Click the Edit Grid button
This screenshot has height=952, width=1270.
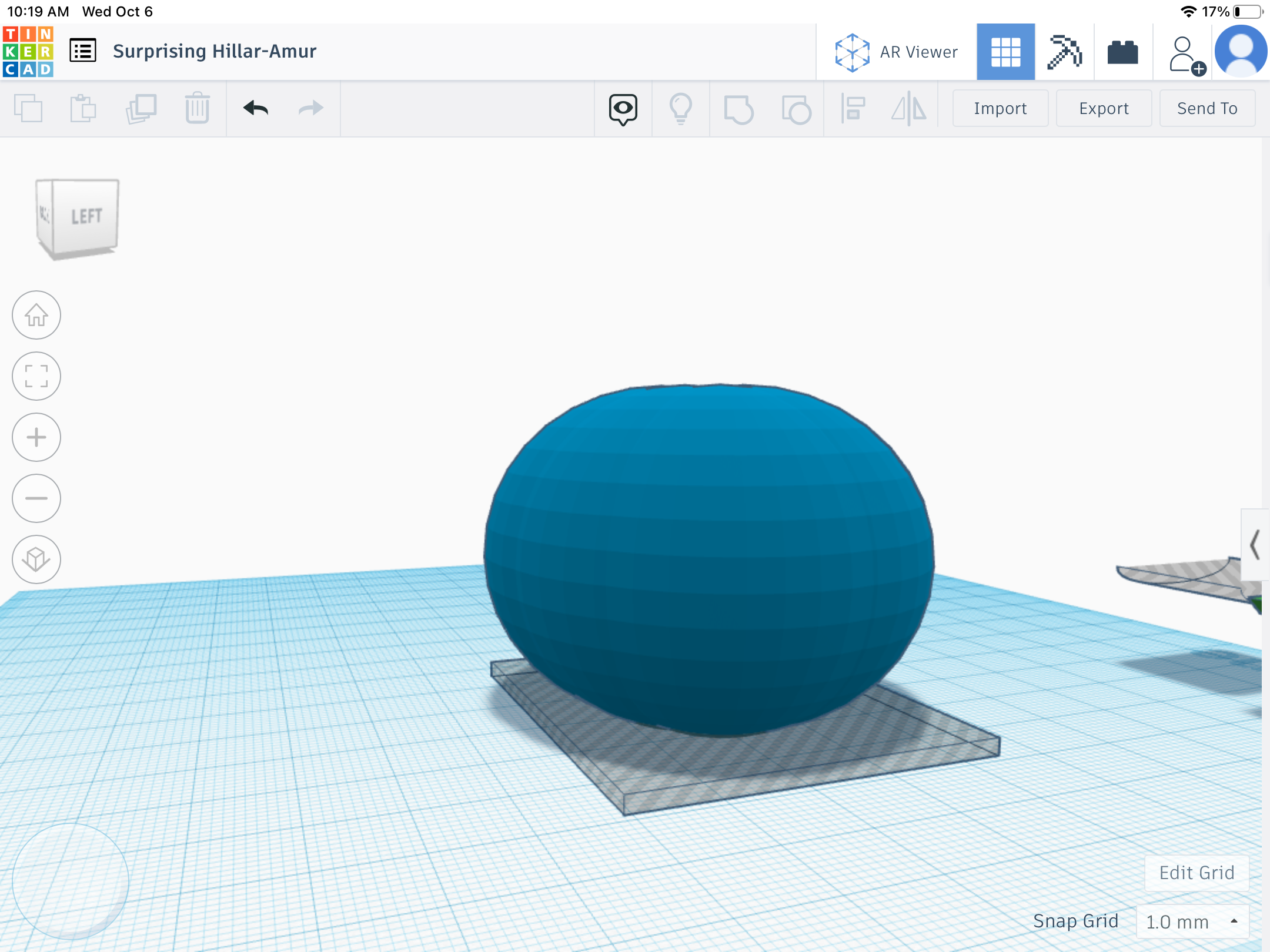coord(1197,873)
